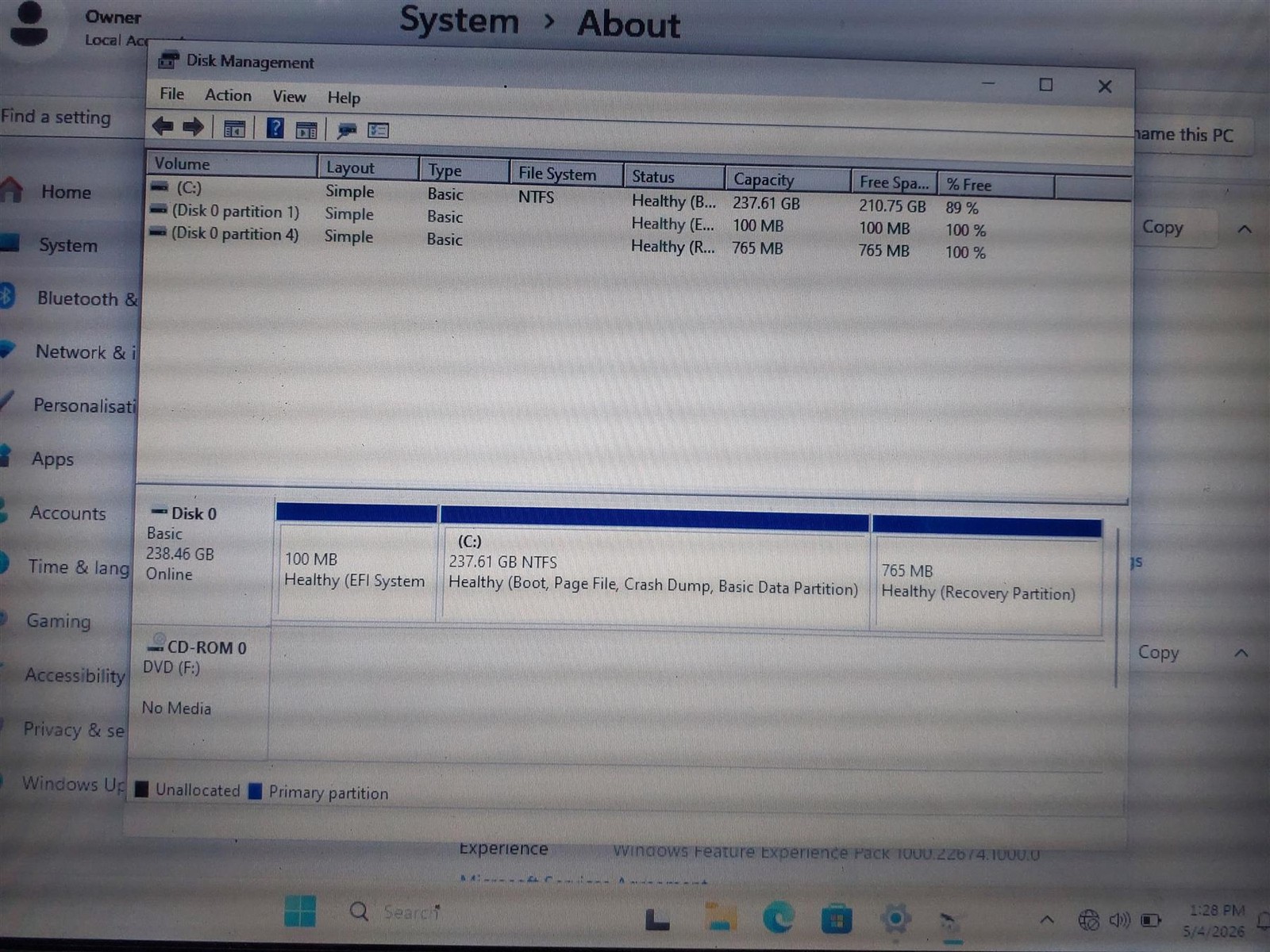Screen dimensions: 1270x952
Task: Click the Forward arrow in Disk Management toolbar
Action: (193, 126)
